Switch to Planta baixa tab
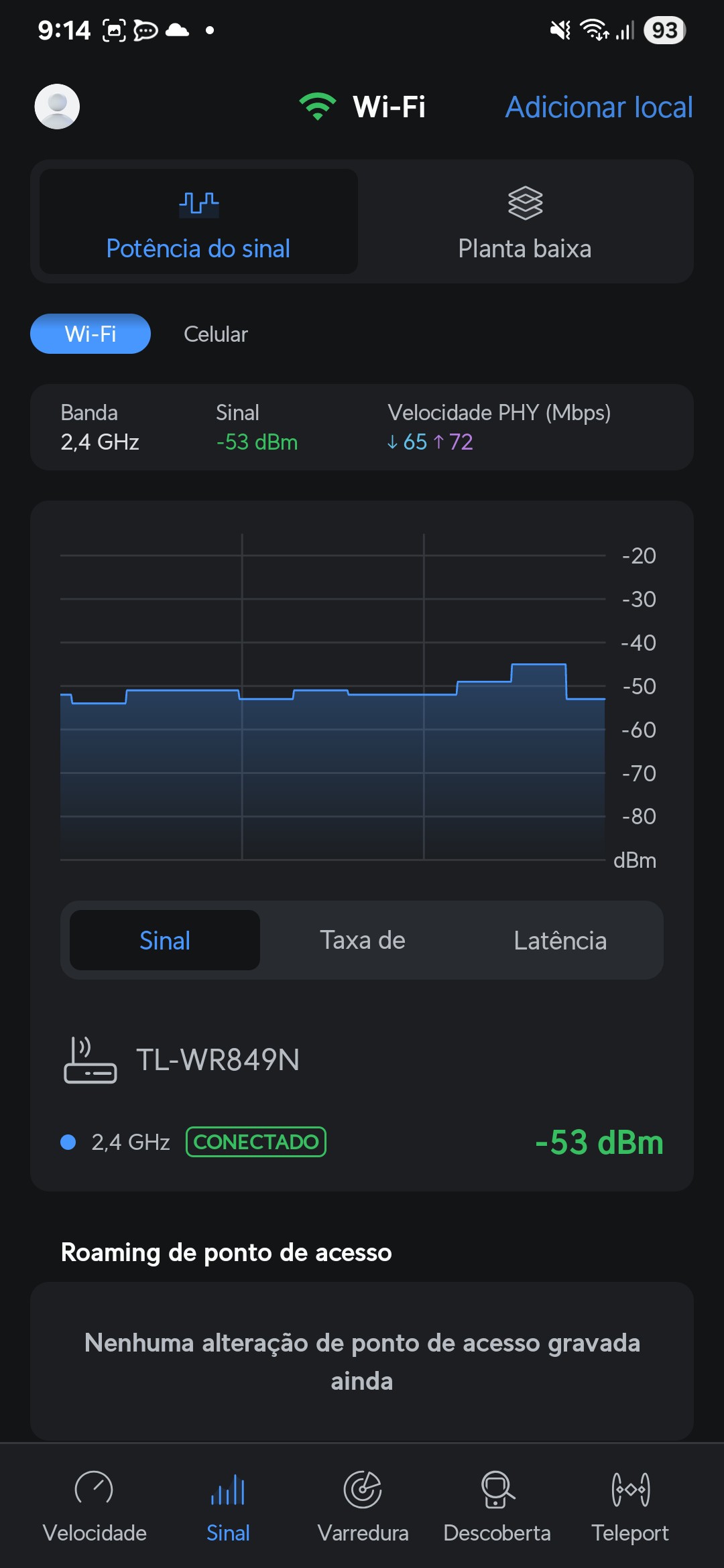The width and height of the screenshot is (724, 1568). click(x=524, y=222)
